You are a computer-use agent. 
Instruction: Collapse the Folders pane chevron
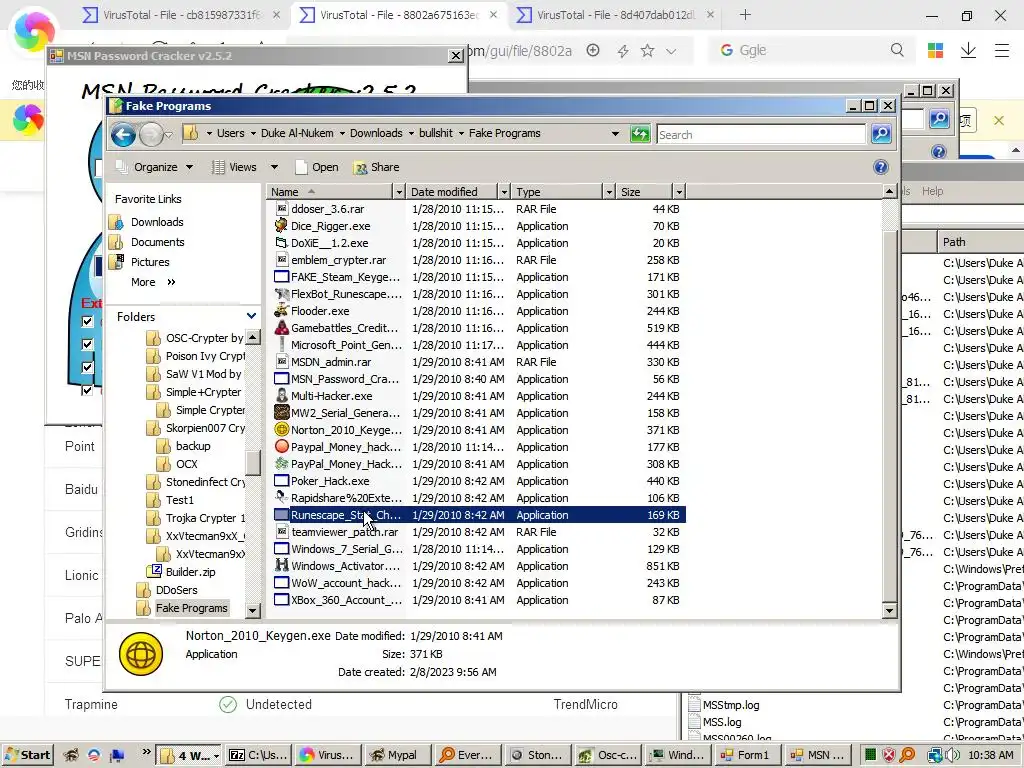click(x=251, y=316)
